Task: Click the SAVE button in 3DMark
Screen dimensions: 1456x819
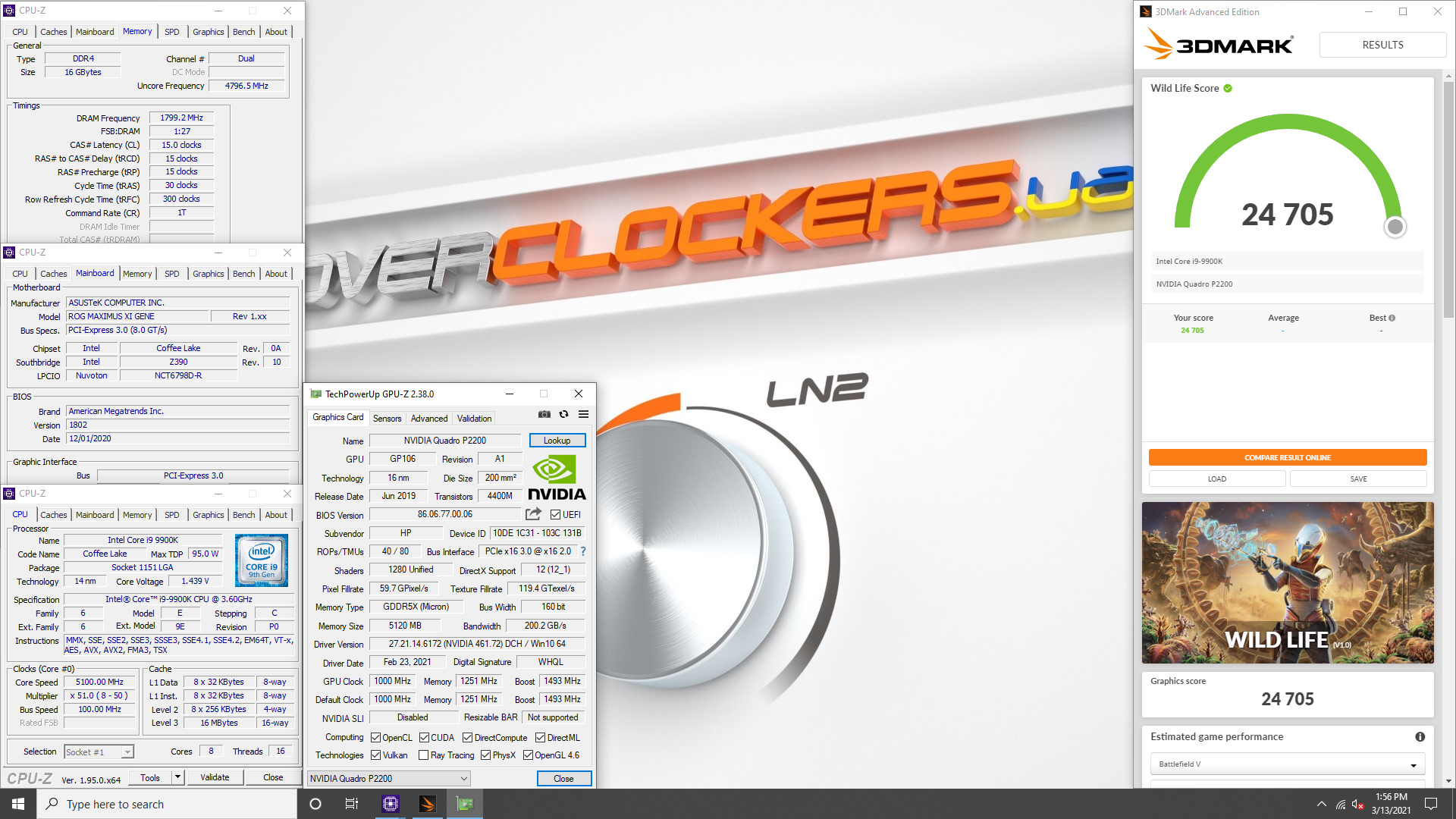Action: [1358, 479]
